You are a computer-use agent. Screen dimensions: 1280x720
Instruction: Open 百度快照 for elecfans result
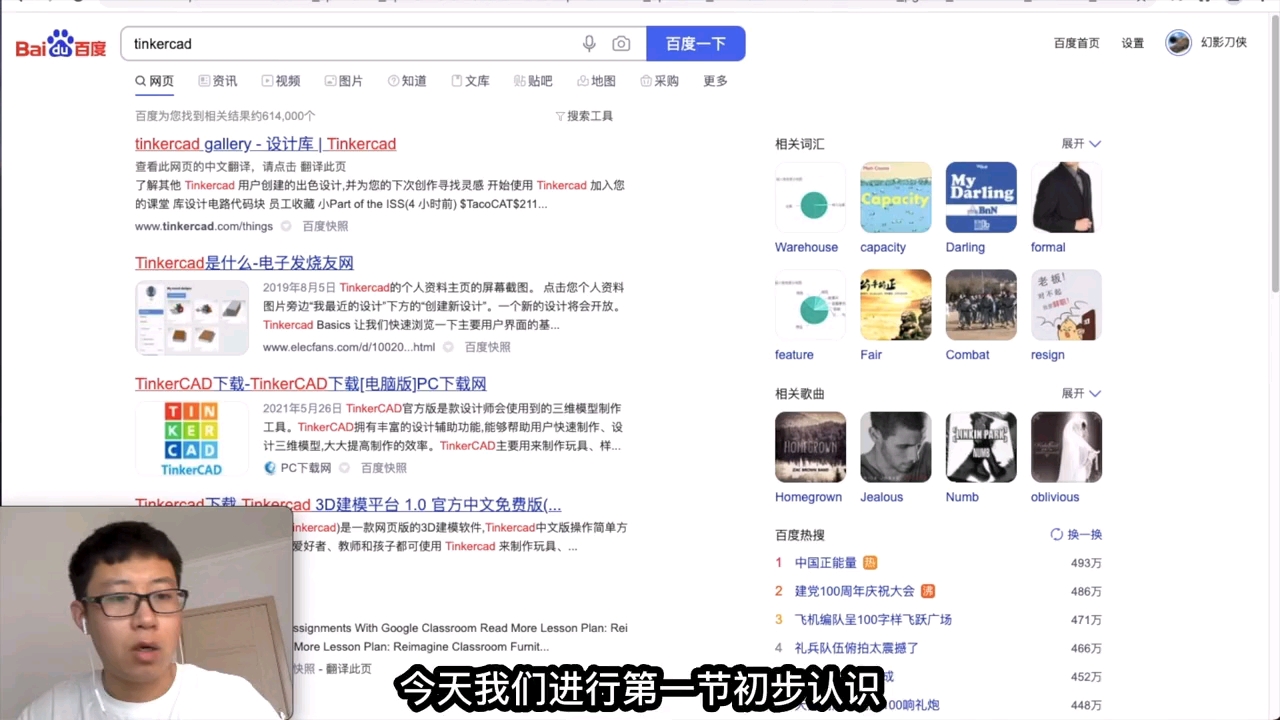point(488,347)
